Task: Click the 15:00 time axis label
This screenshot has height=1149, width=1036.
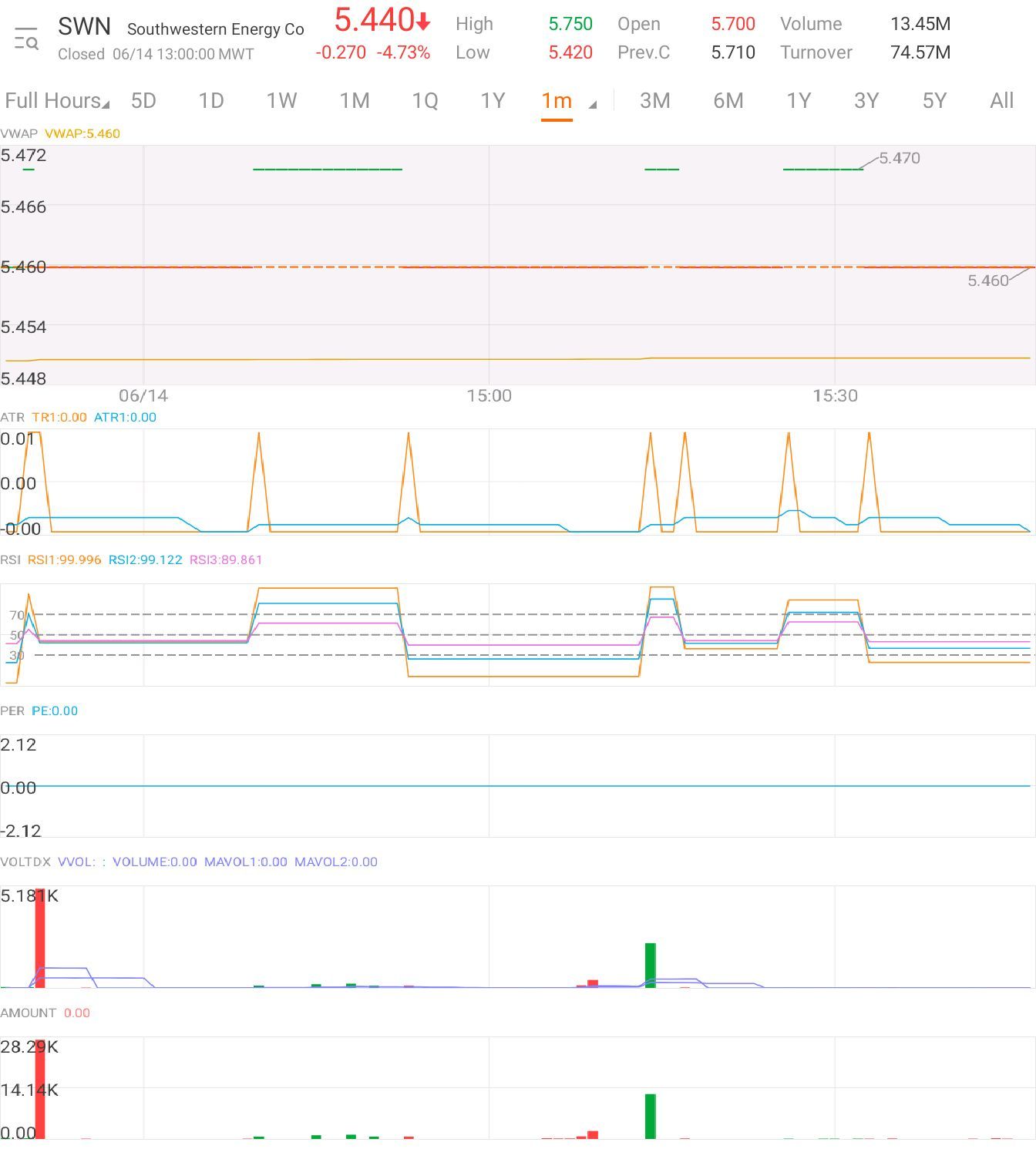Action: [489, 395]
